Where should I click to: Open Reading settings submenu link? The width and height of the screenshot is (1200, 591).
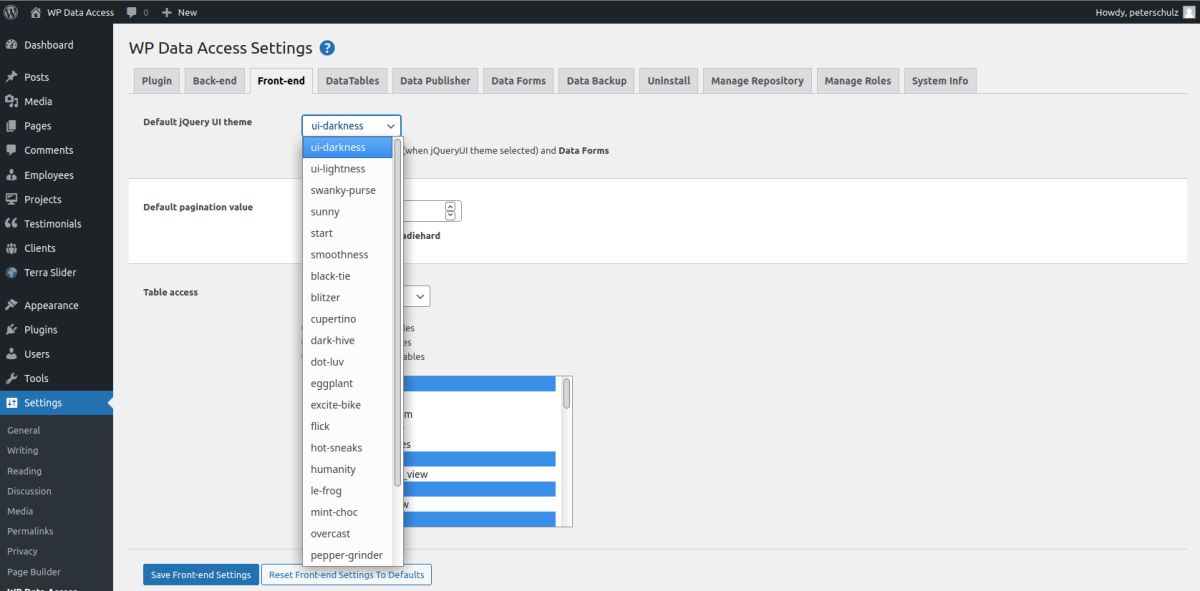coord(24,471)
